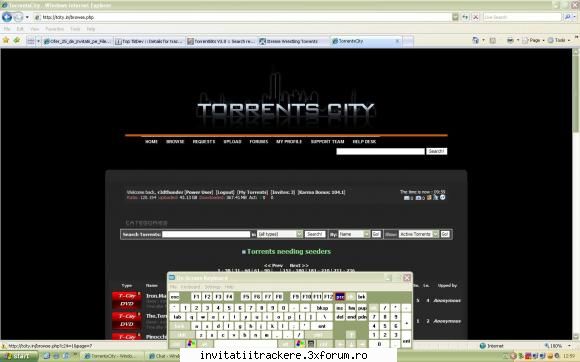The height and width of the screenshot is (362, 580).
Task: Expand the By Name search dropdown
Action: [x=367, y=234]
